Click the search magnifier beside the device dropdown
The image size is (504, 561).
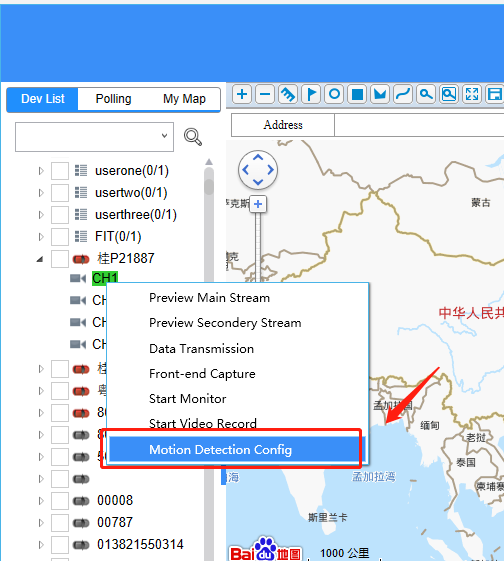tap(193, 137)
